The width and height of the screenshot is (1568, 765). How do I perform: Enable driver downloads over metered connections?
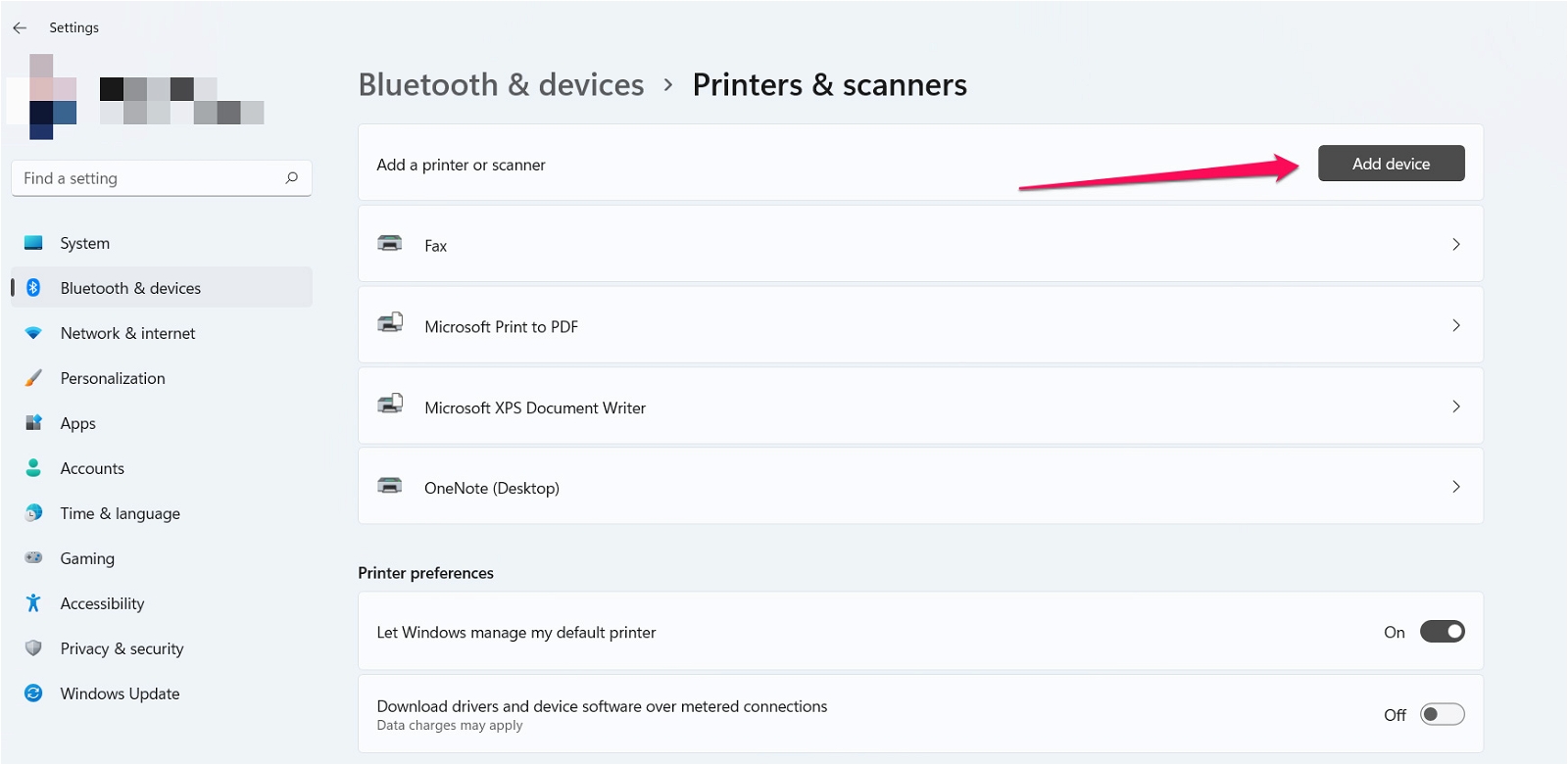(x=1443, y=714)
